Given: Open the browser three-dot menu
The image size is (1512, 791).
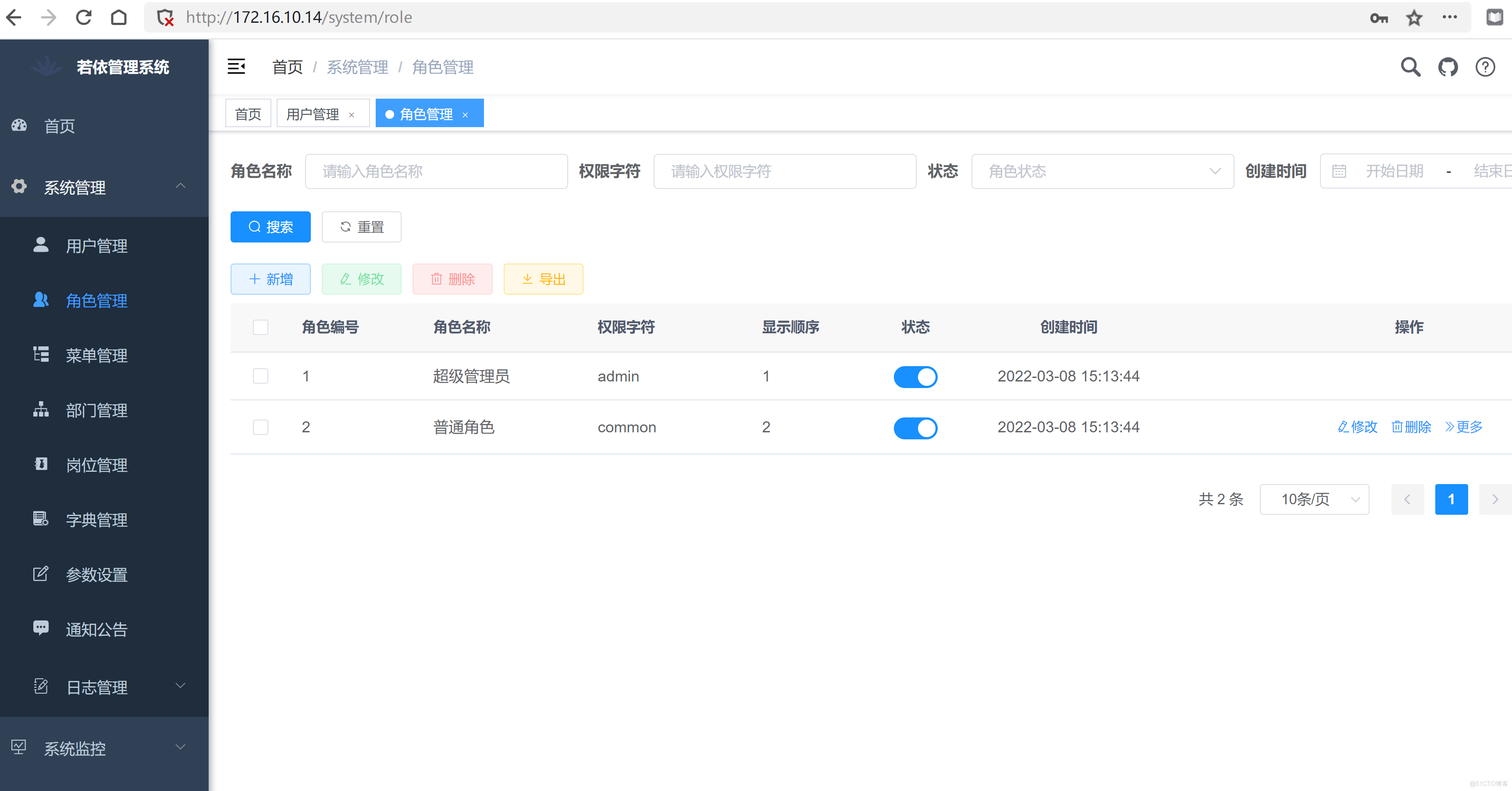Looking at the screenshot, I should coord(1450,17).
